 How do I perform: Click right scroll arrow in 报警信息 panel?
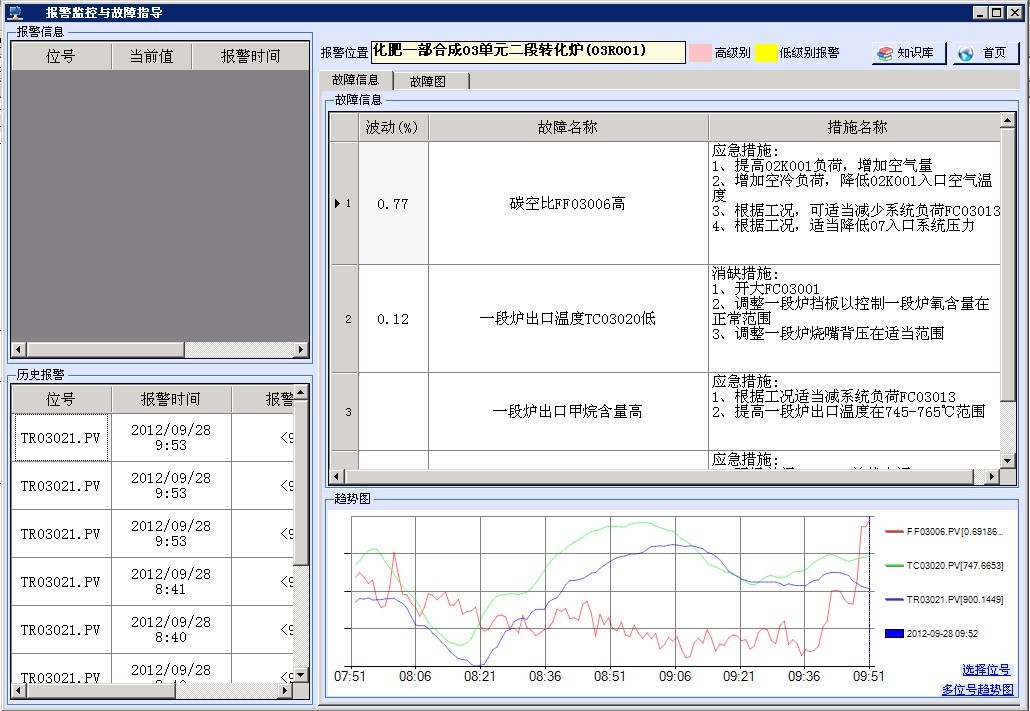pyautogui.click(x=301, y=350)
